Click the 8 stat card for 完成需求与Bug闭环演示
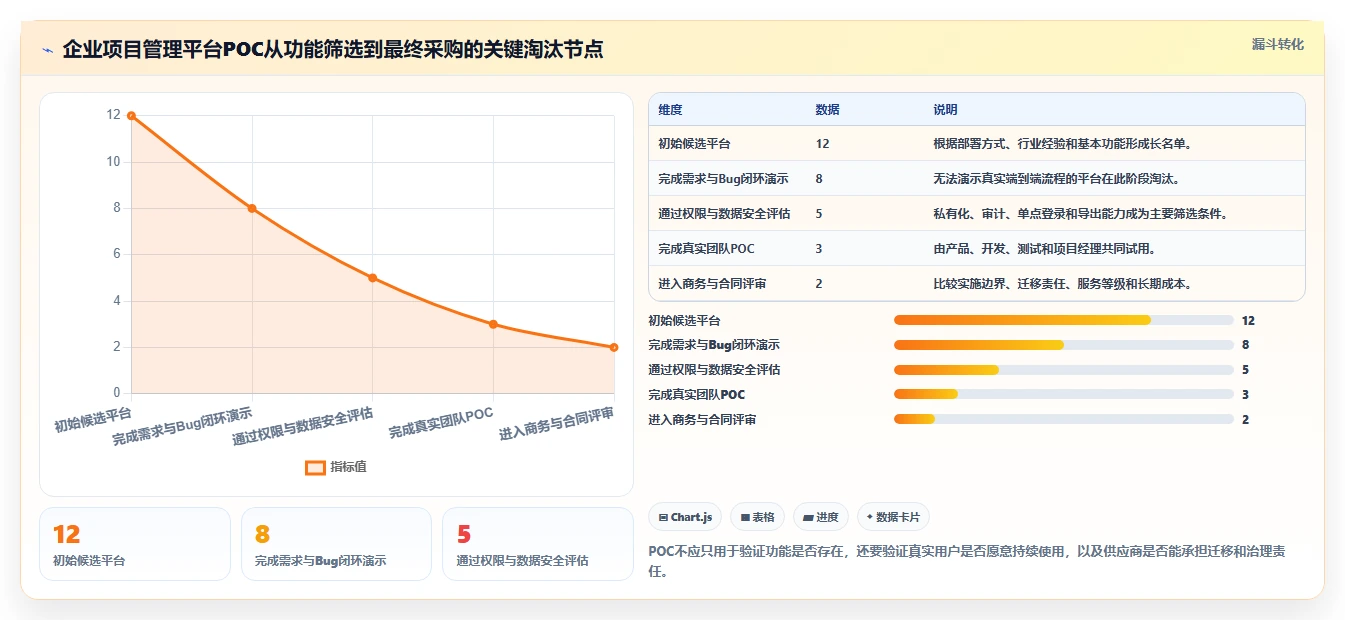Image resolution: width=1345 pixels, height=620 pixels. (x=336, y=544)
